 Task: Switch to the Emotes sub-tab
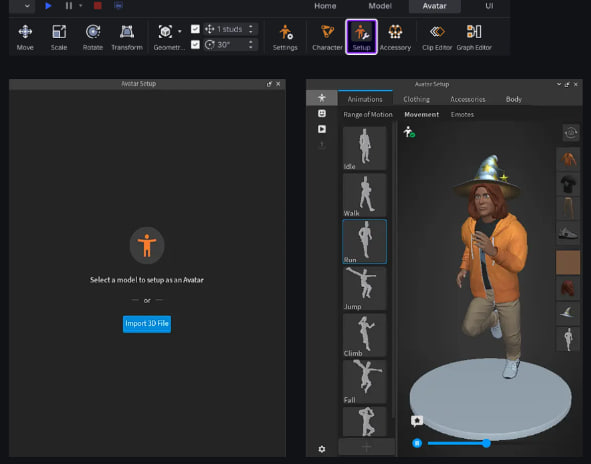(x=462, y=115)
